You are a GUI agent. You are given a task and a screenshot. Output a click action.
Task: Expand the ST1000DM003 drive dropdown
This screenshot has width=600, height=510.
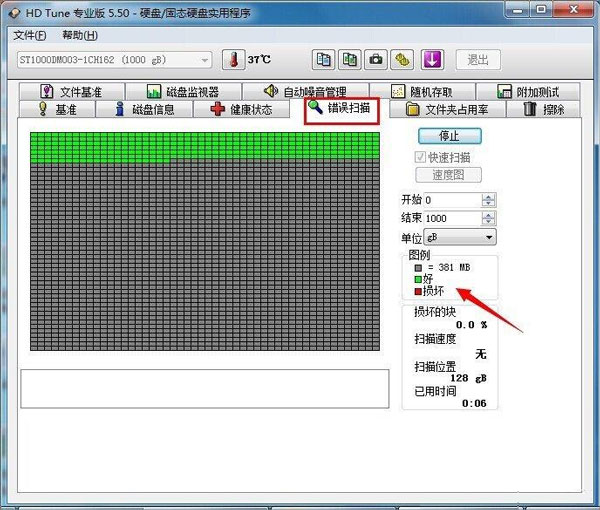pos(205,60)
